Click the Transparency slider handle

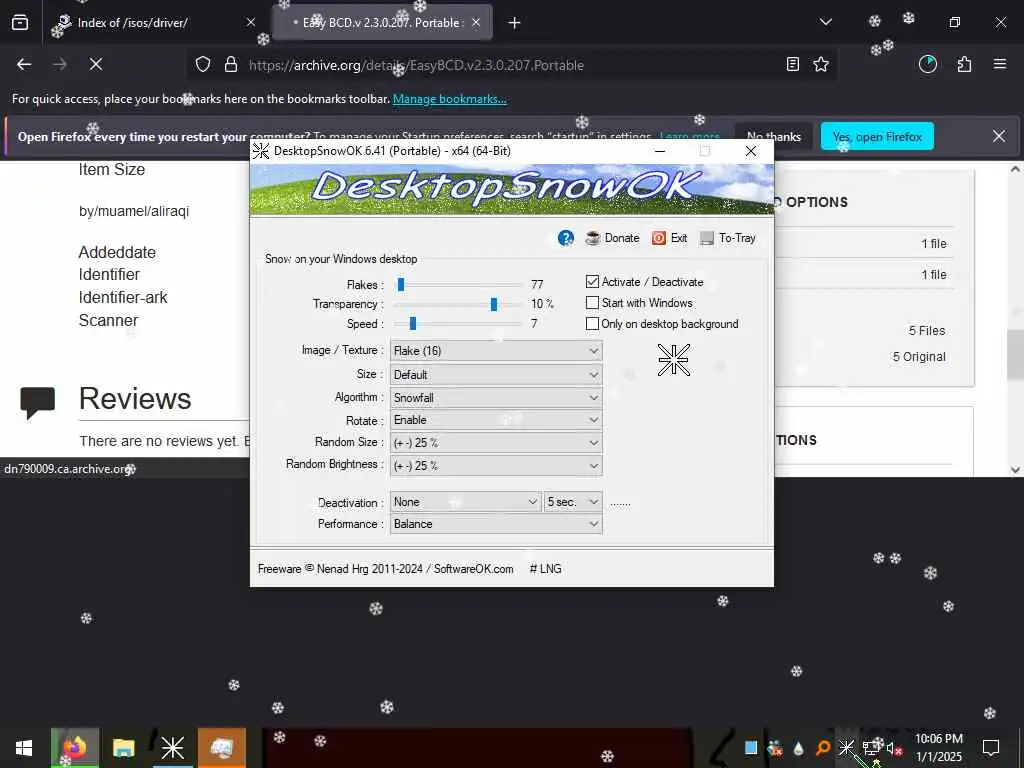click(494, 304)
